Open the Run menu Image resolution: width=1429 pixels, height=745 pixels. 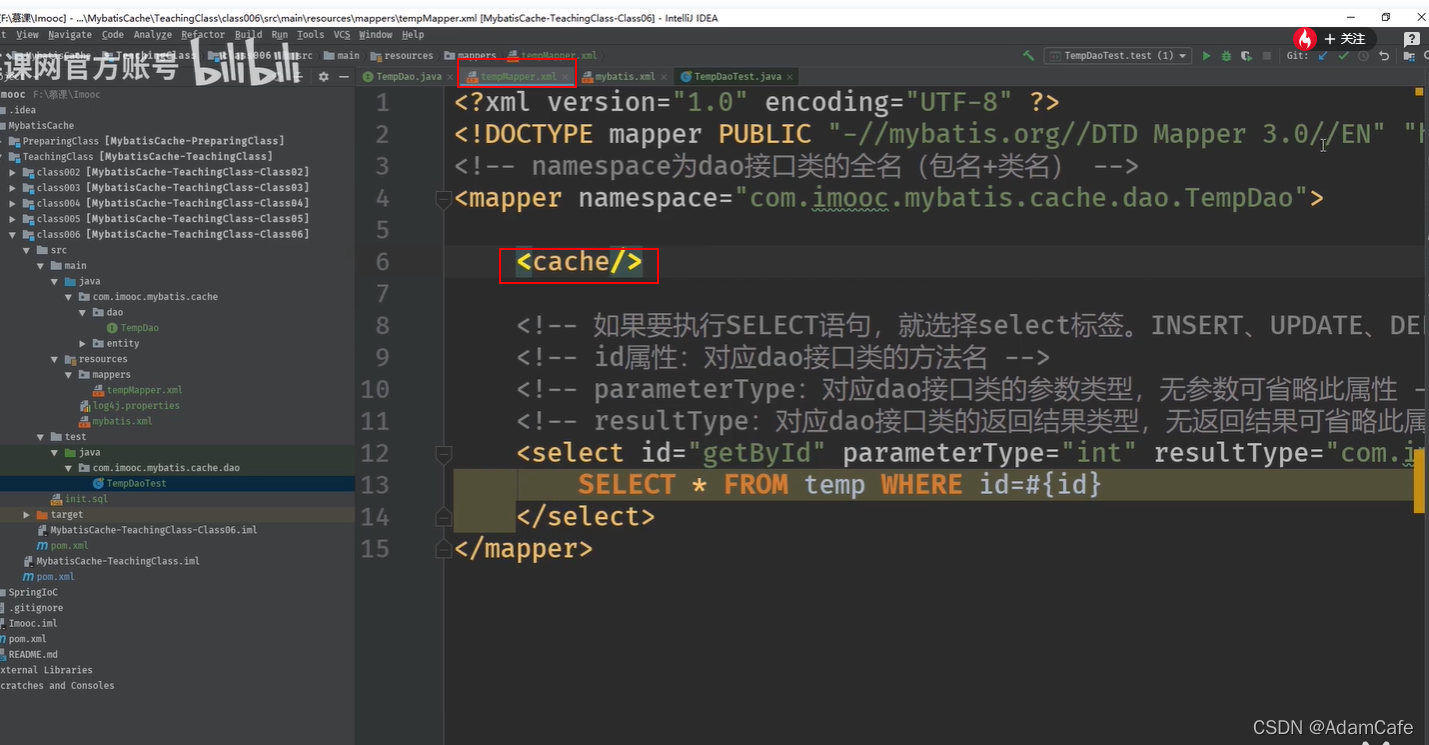[280, 35]
